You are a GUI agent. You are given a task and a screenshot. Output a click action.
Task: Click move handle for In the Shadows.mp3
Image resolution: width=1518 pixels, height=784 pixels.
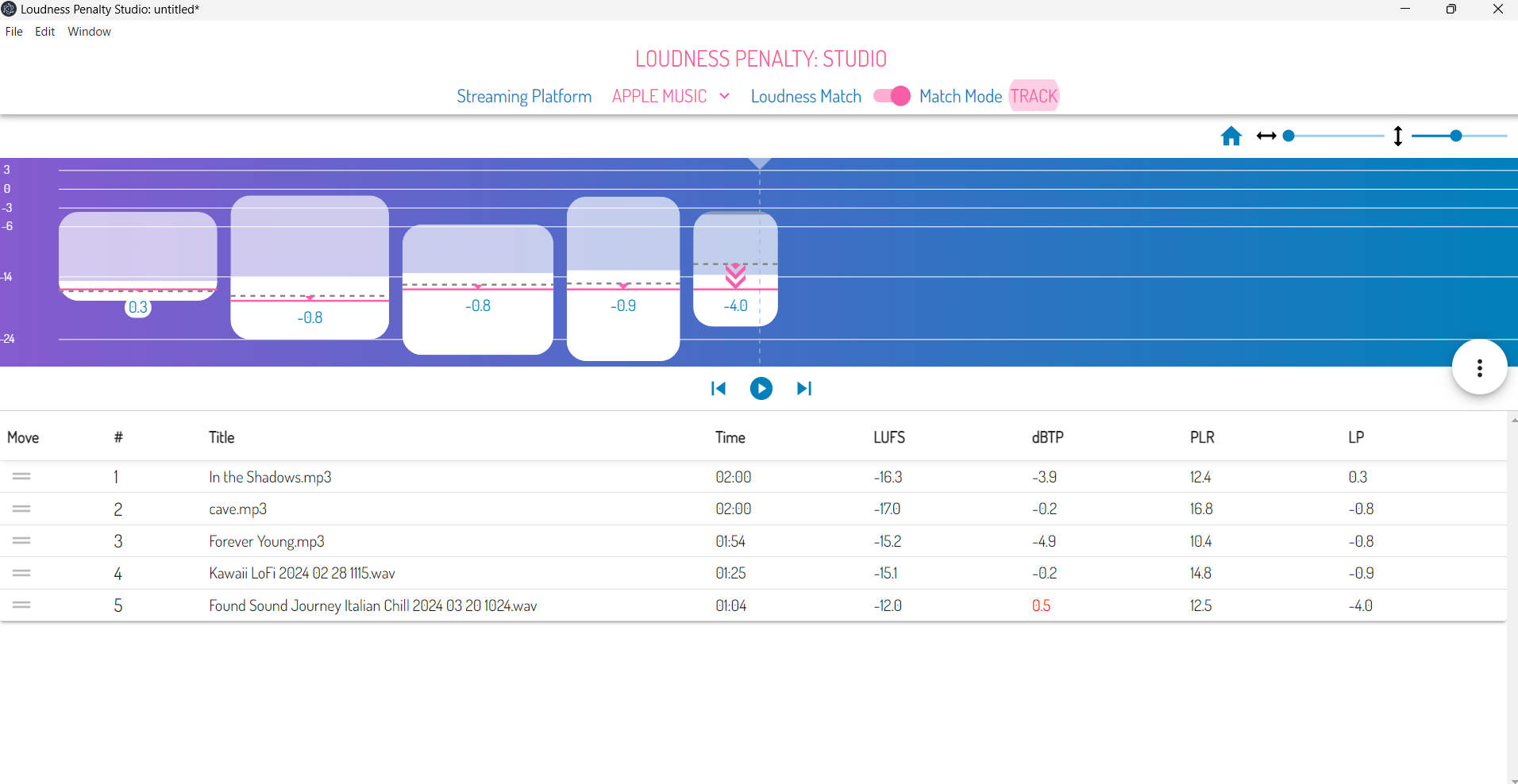21,476
